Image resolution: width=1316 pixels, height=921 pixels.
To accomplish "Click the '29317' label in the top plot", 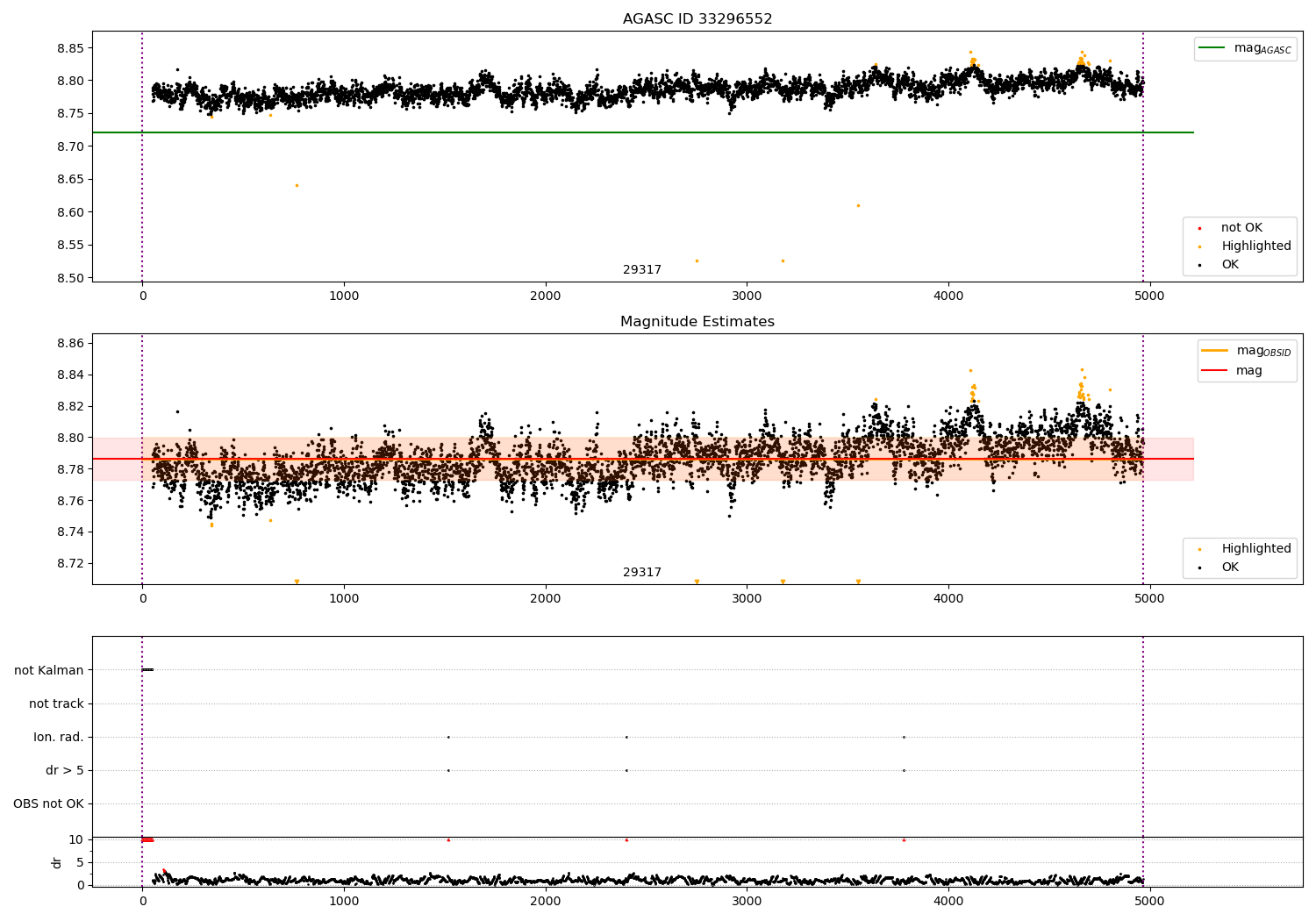I will 642,270.
